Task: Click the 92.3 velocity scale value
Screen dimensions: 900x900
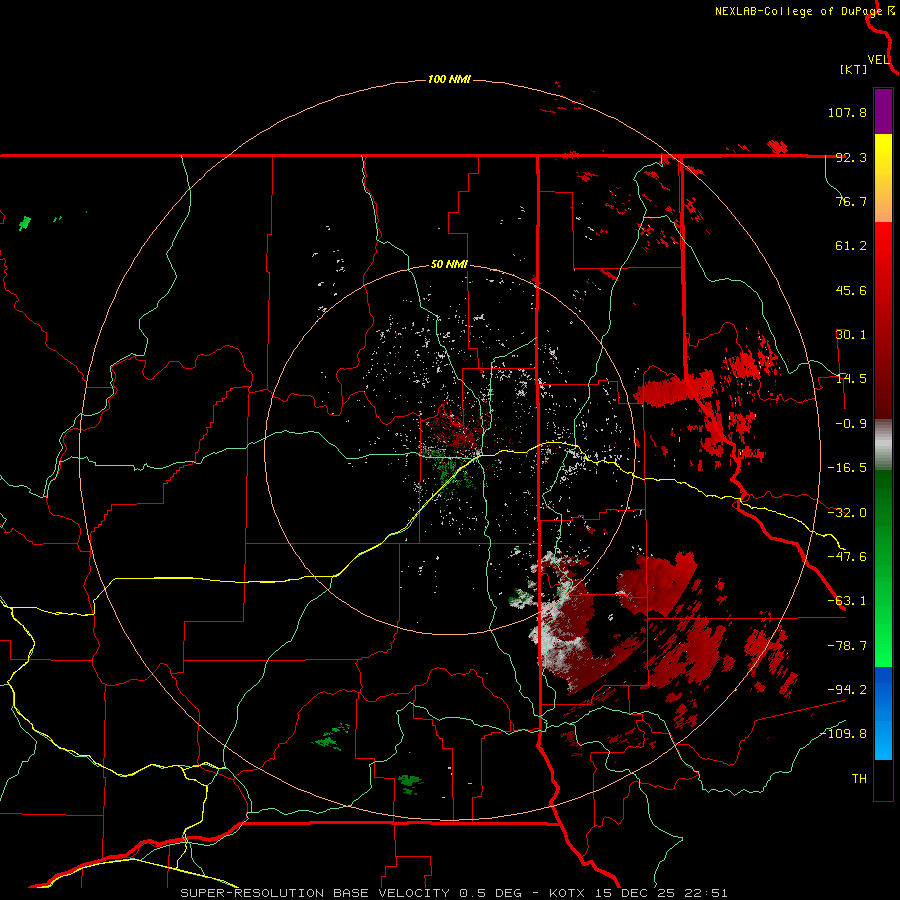Action: point(851,157)
